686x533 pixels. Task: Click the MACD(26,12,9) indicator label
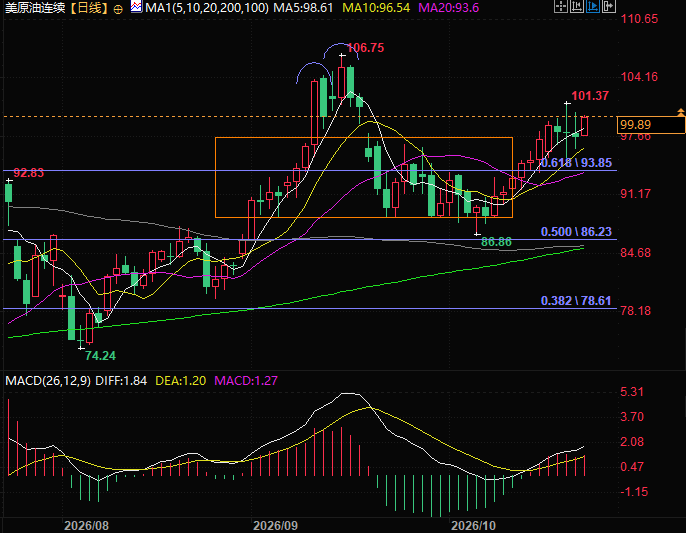pos(48,381)
